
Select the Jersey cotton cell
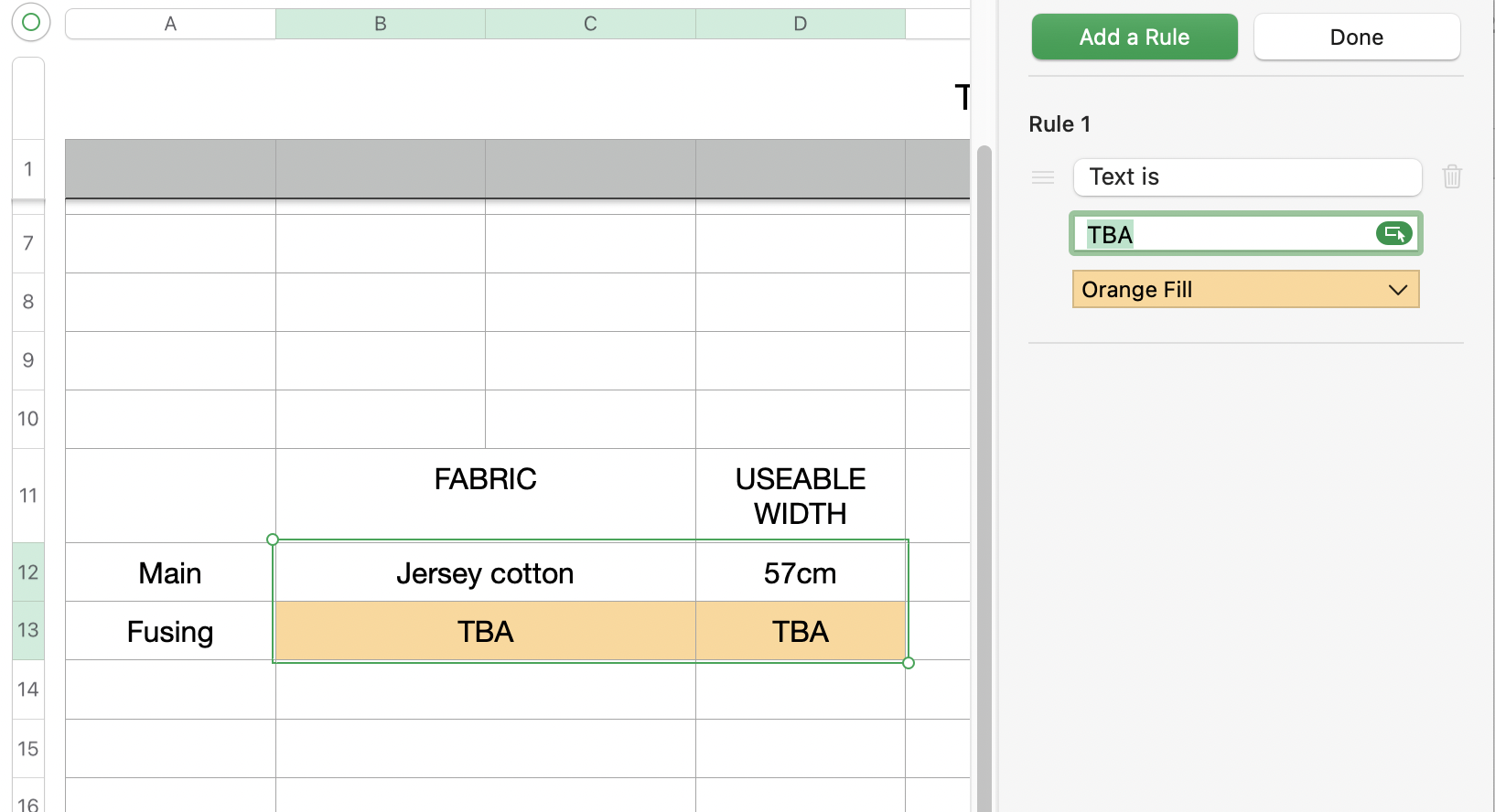[x=485, y=573]
